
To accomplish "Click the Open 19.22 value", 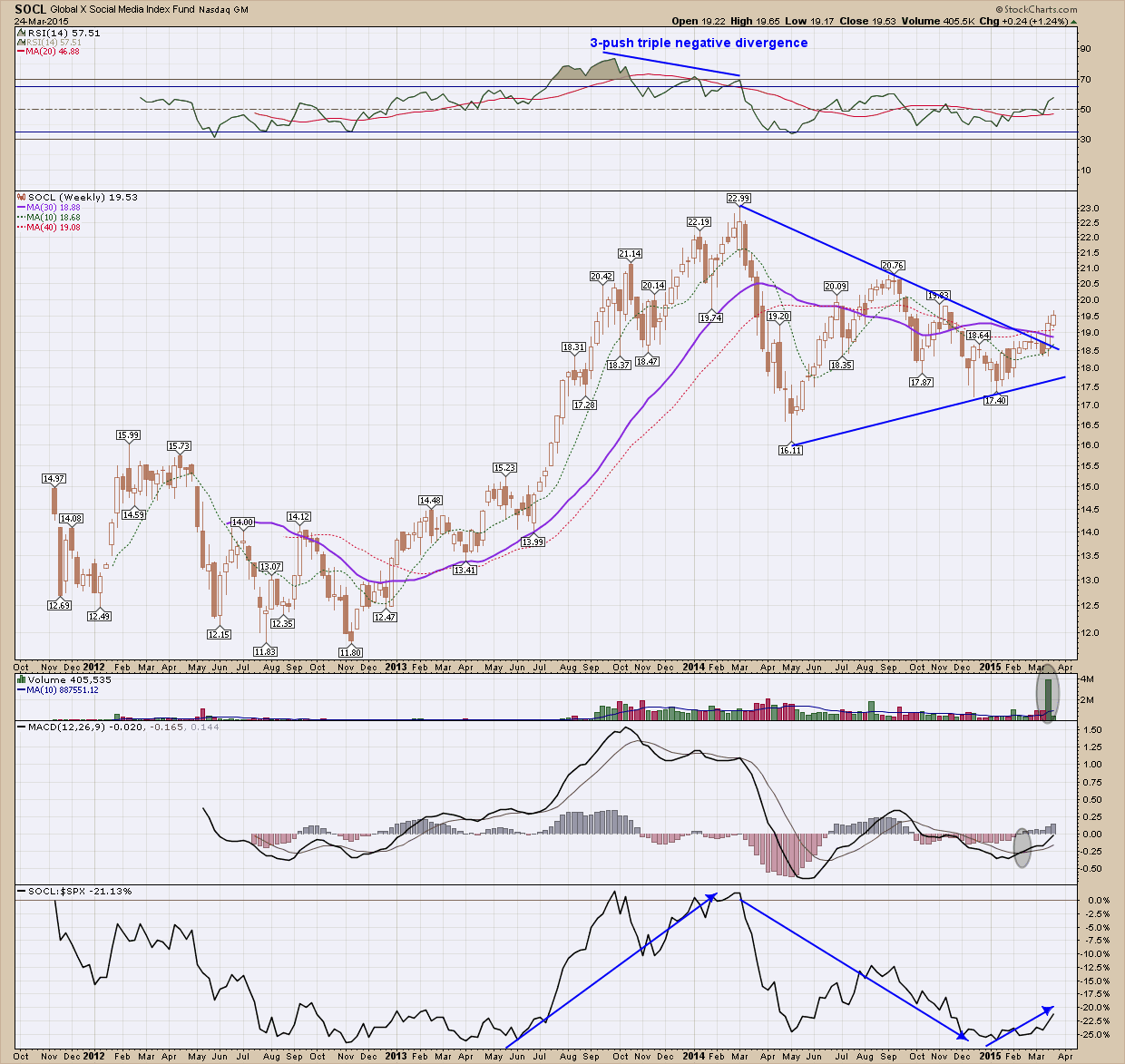I will pos(698,21).
